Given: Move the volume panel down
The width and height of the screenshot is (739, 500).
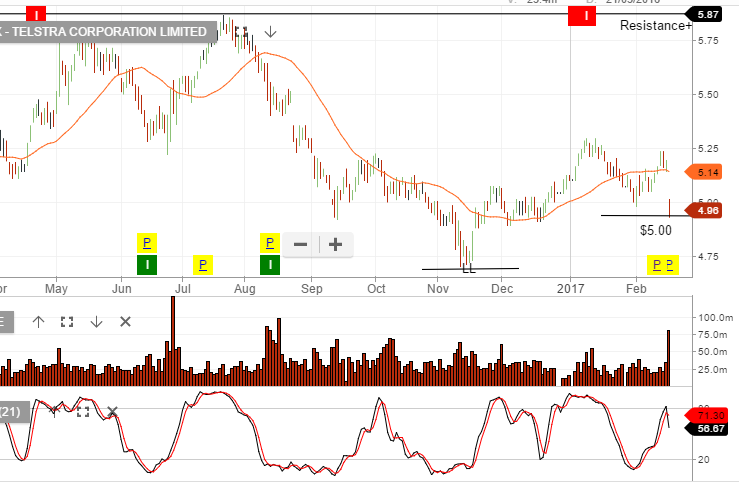Looking at the screenshot, I should tap(96, 322).
